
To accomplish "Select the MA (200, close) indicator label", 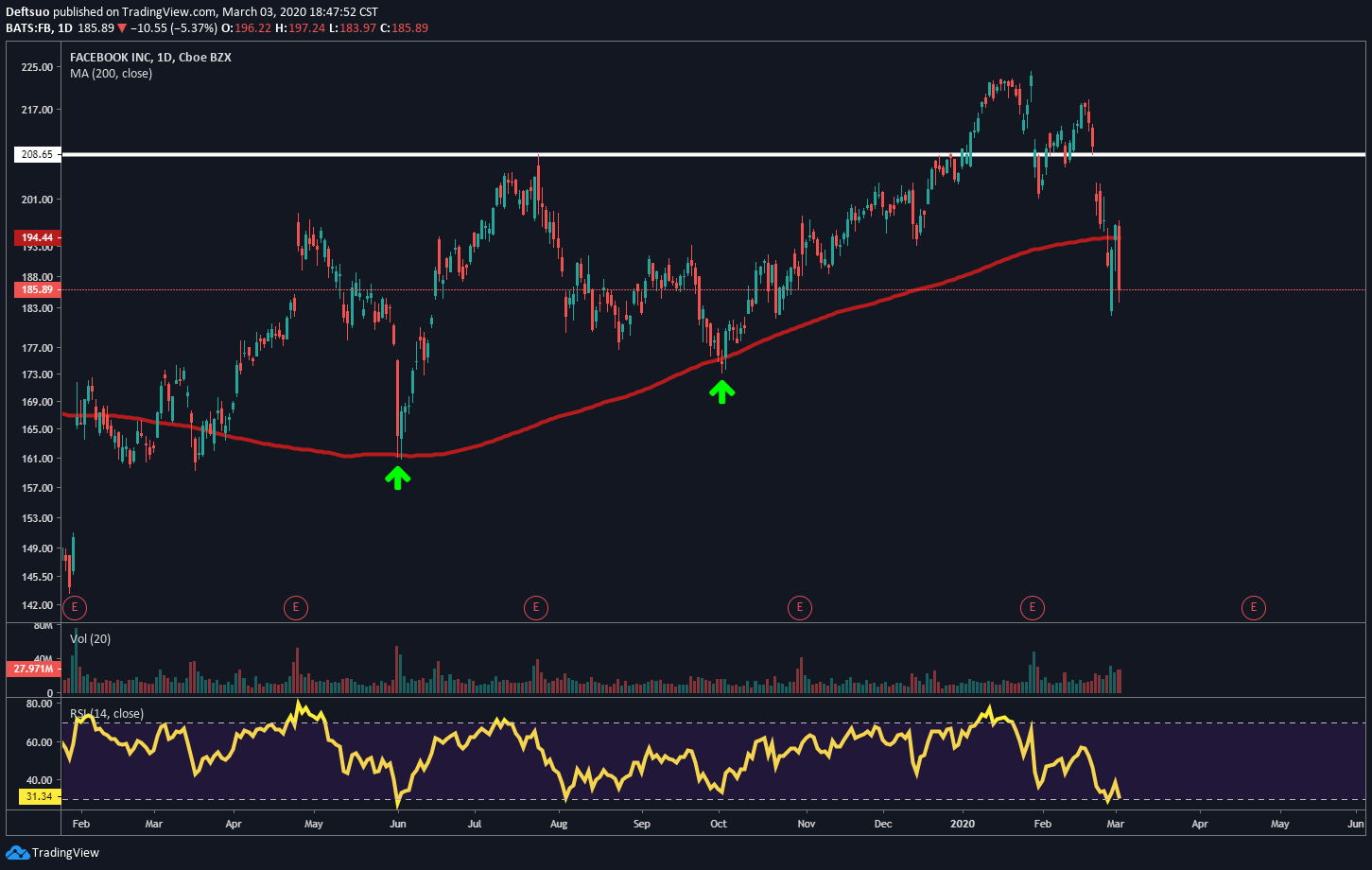I will point(111,74).
